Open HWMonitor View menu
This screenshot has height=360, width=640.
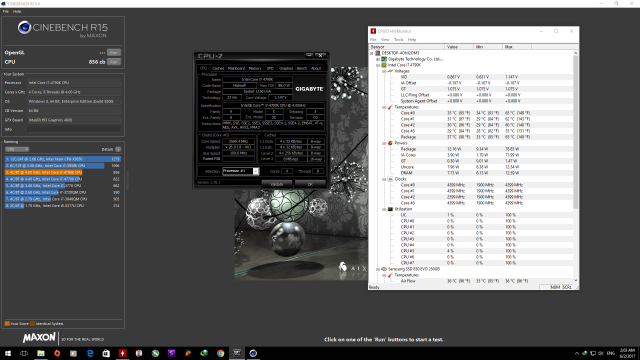pos(385,40)
